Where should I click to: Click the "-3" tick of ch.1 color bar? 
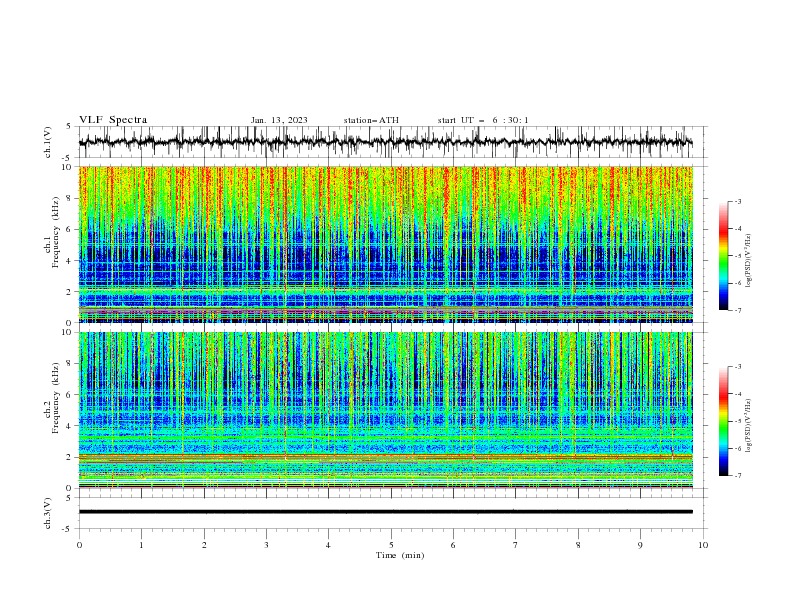pos(738,201)
